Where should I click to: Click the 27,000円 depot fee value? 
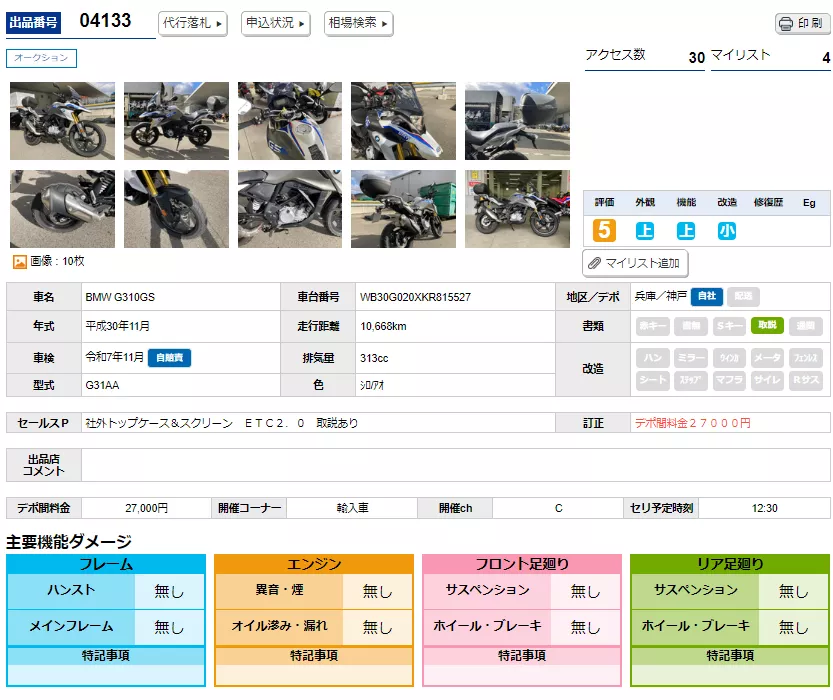pos(147,508)
